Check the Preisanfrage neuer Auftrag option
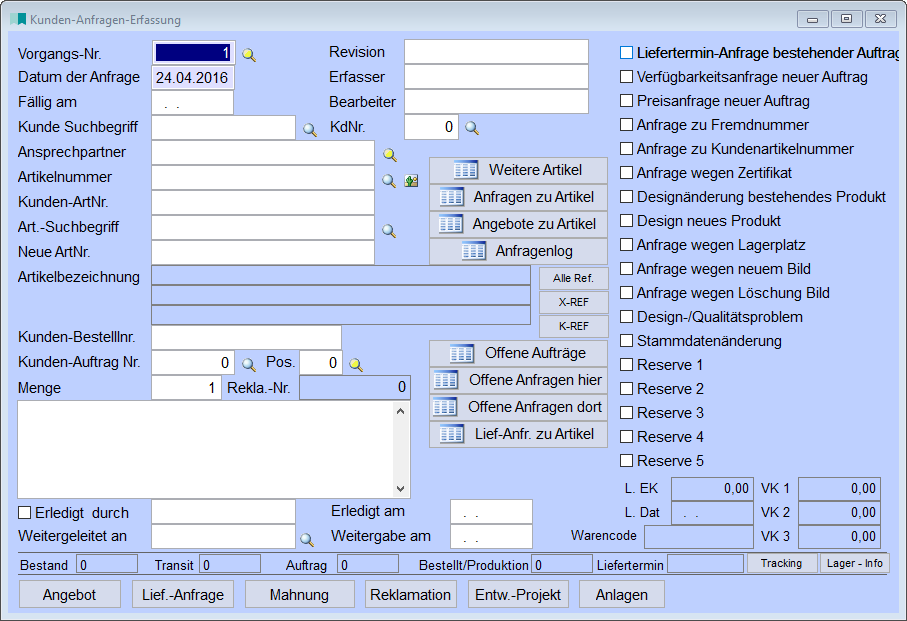Screen dimensions: 907x621 click(627, 101)
